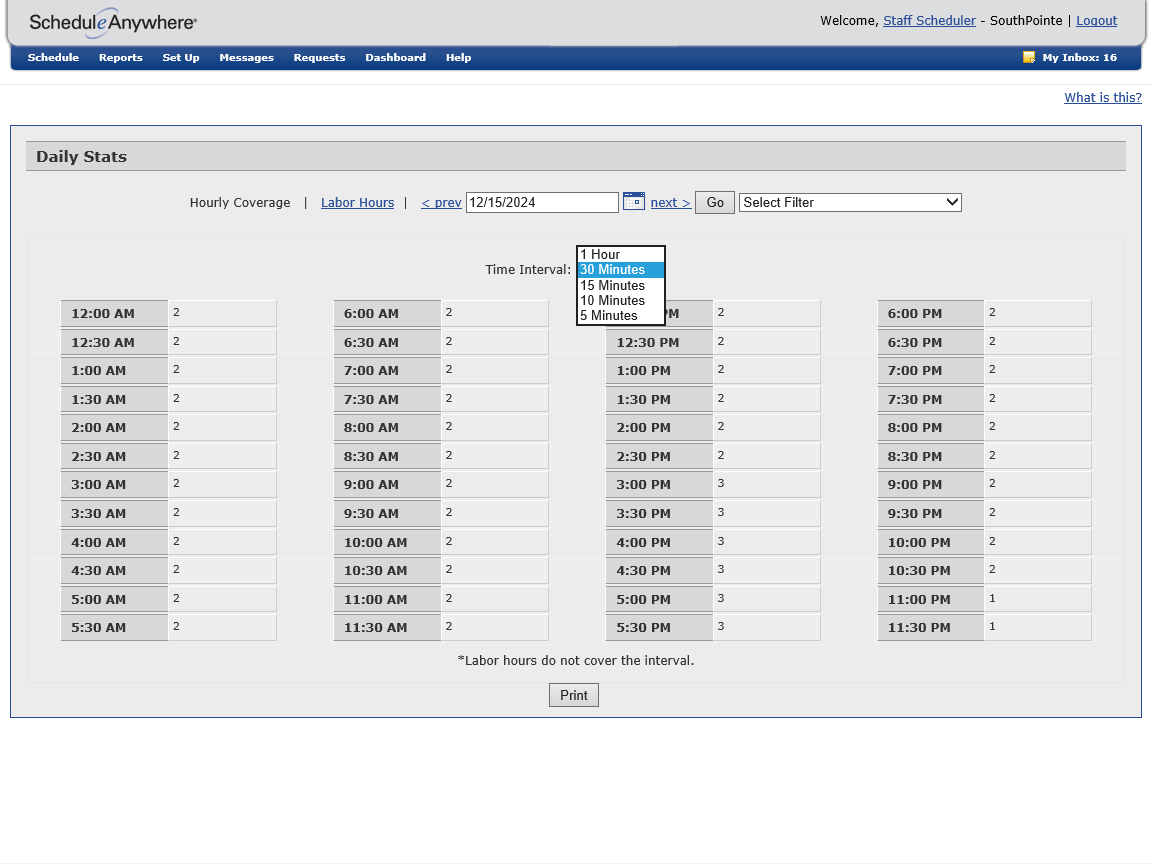Open the Messages menu
This screenshot has width=1152, height=864.
point(246,57)
